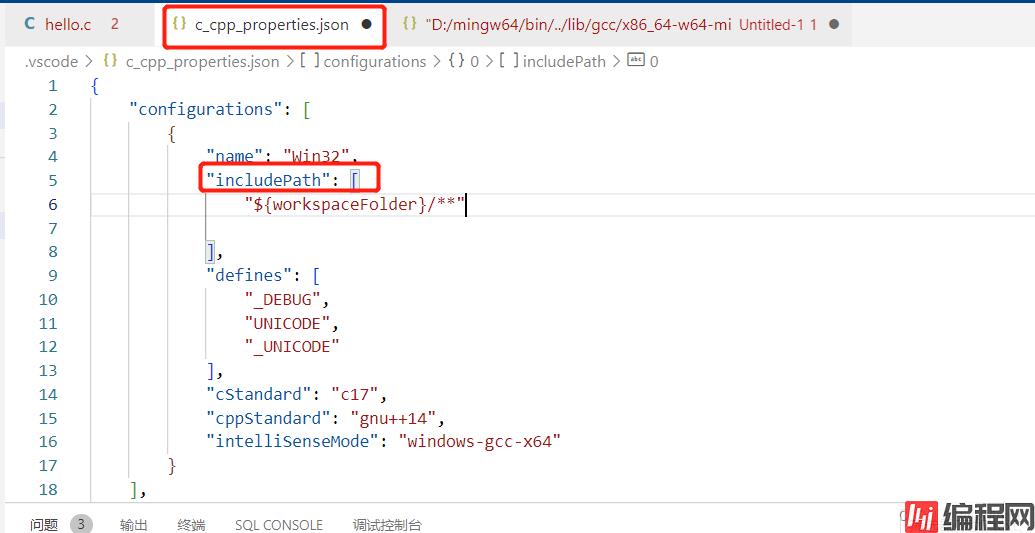
Task: Click the unsaved dot on c_cpp_properties.json tab
Action: 366,25
